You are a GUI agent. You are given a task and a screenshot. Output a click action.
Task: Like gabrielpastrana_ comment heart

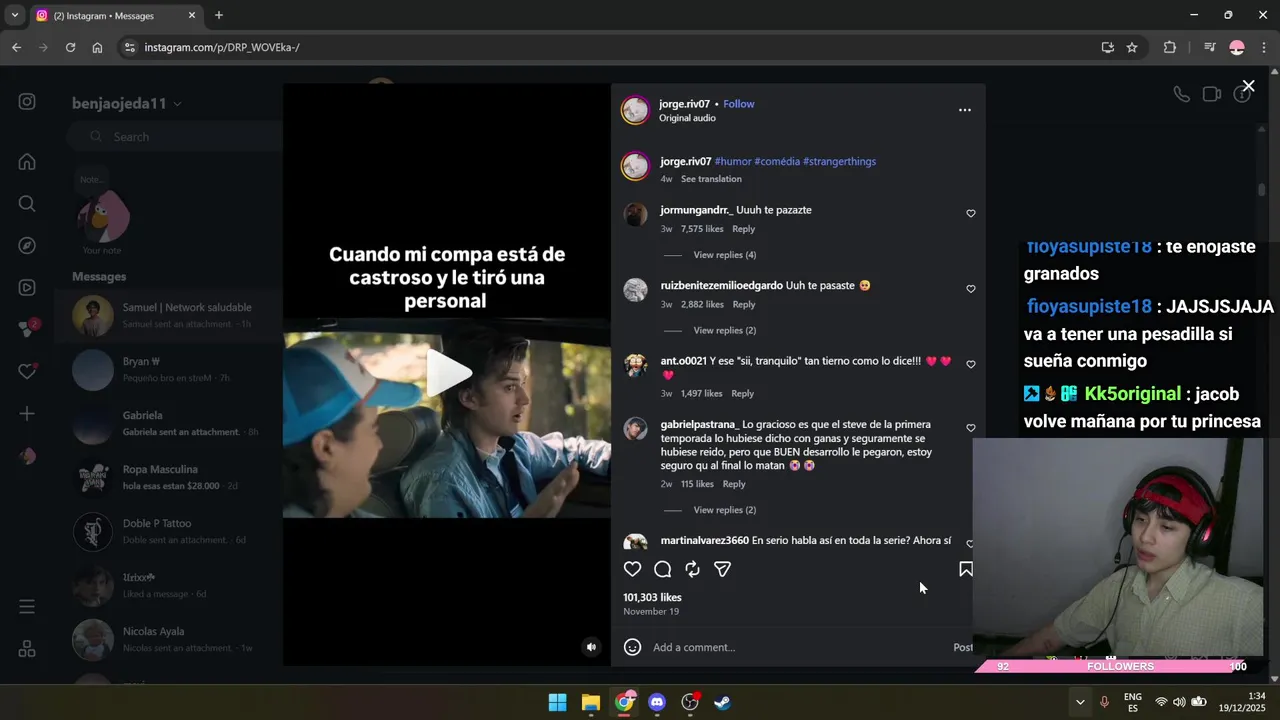click(x=970, y=428)
